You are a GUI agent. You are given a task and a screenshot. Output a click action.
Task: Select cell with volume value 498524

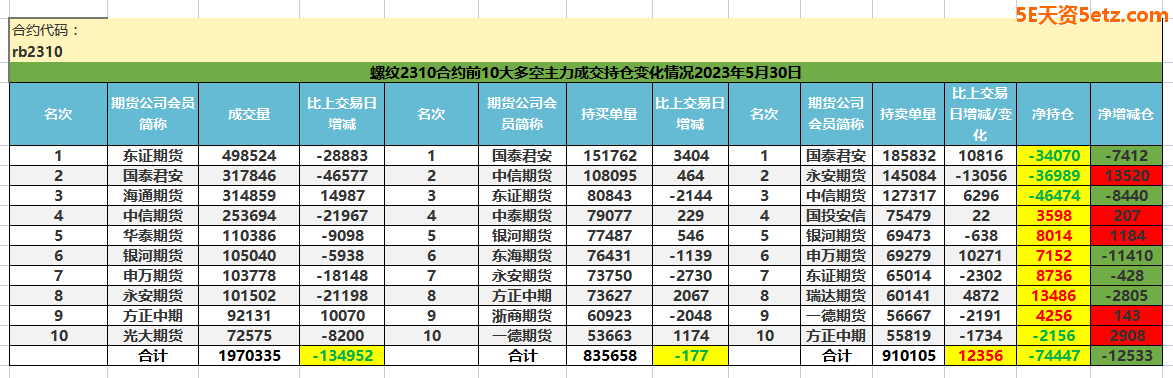click(248, 156)
